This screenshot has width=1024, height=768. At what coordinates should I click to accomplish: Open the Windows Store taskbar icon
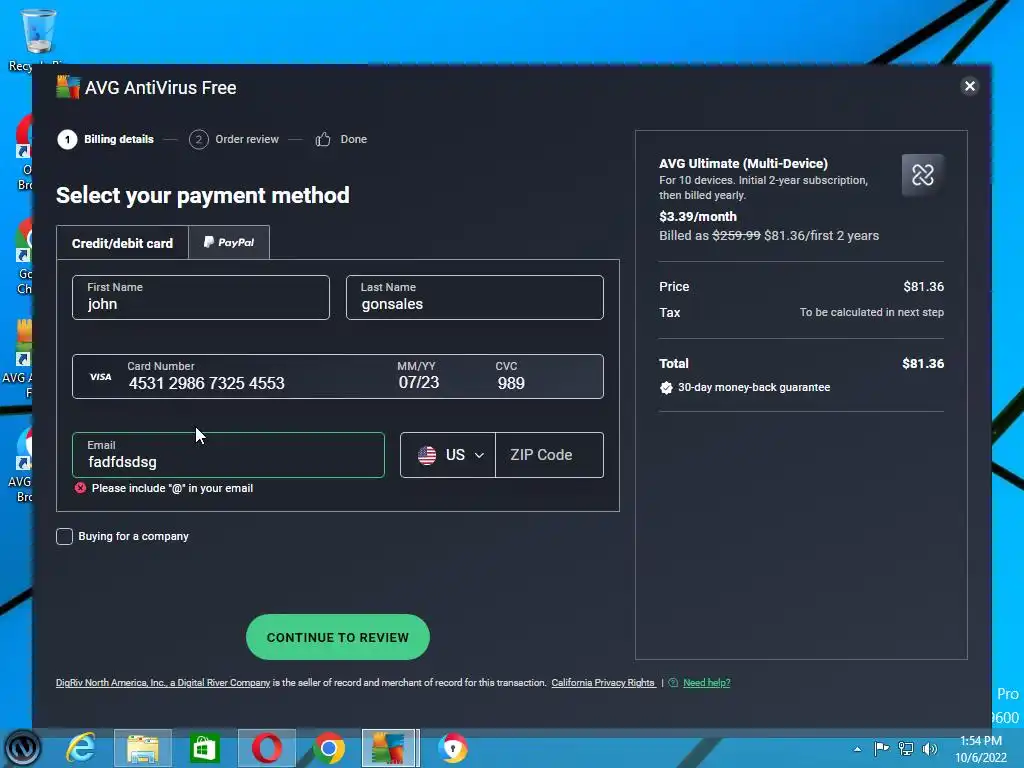pyautogui.click(x=204, y=748)
